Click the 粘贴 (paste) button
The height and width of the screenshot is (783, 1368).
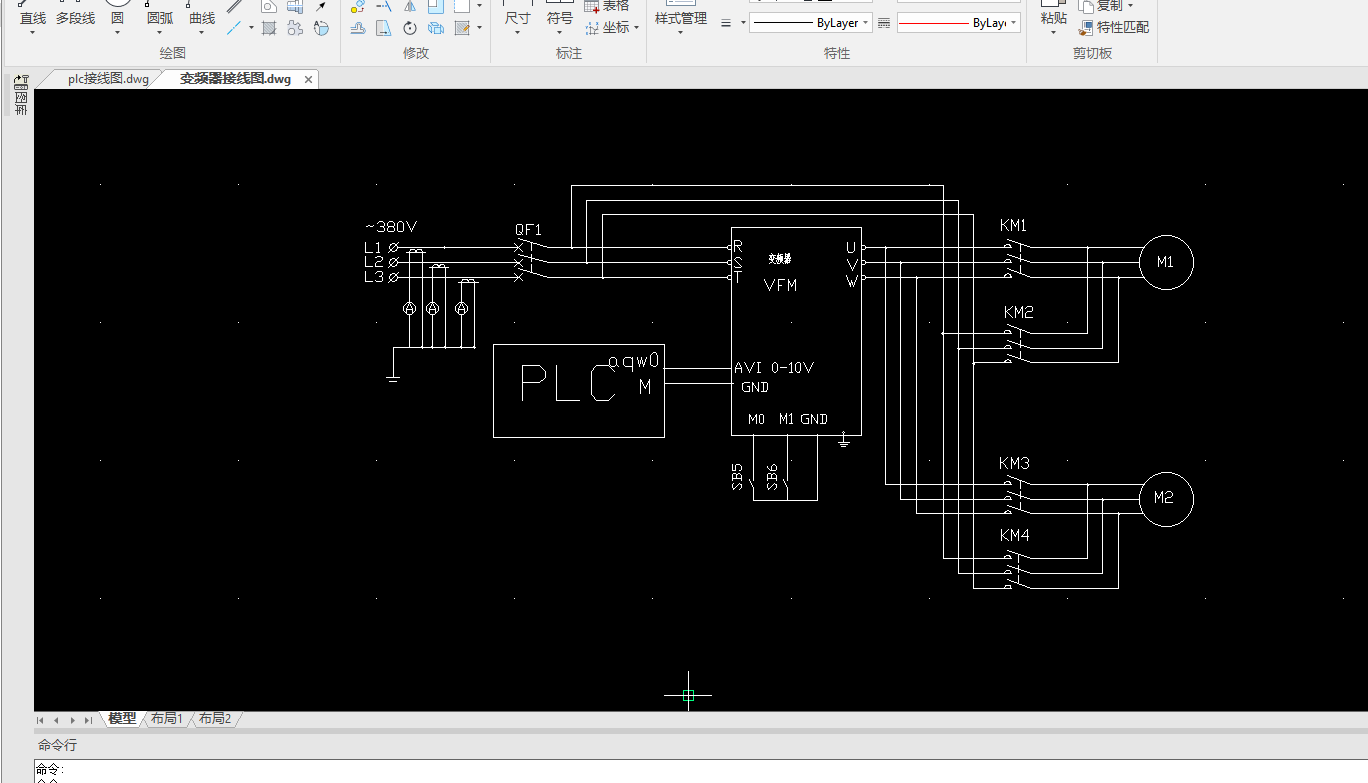tap(1053, 18)
